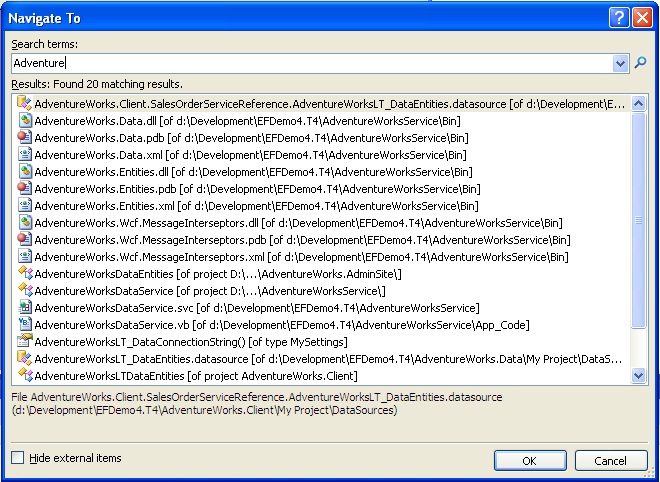Viewport: 660px width, 482px height.
Task: Click the AdventureWorks.Data.dll file icon
Action: [25, 121]
